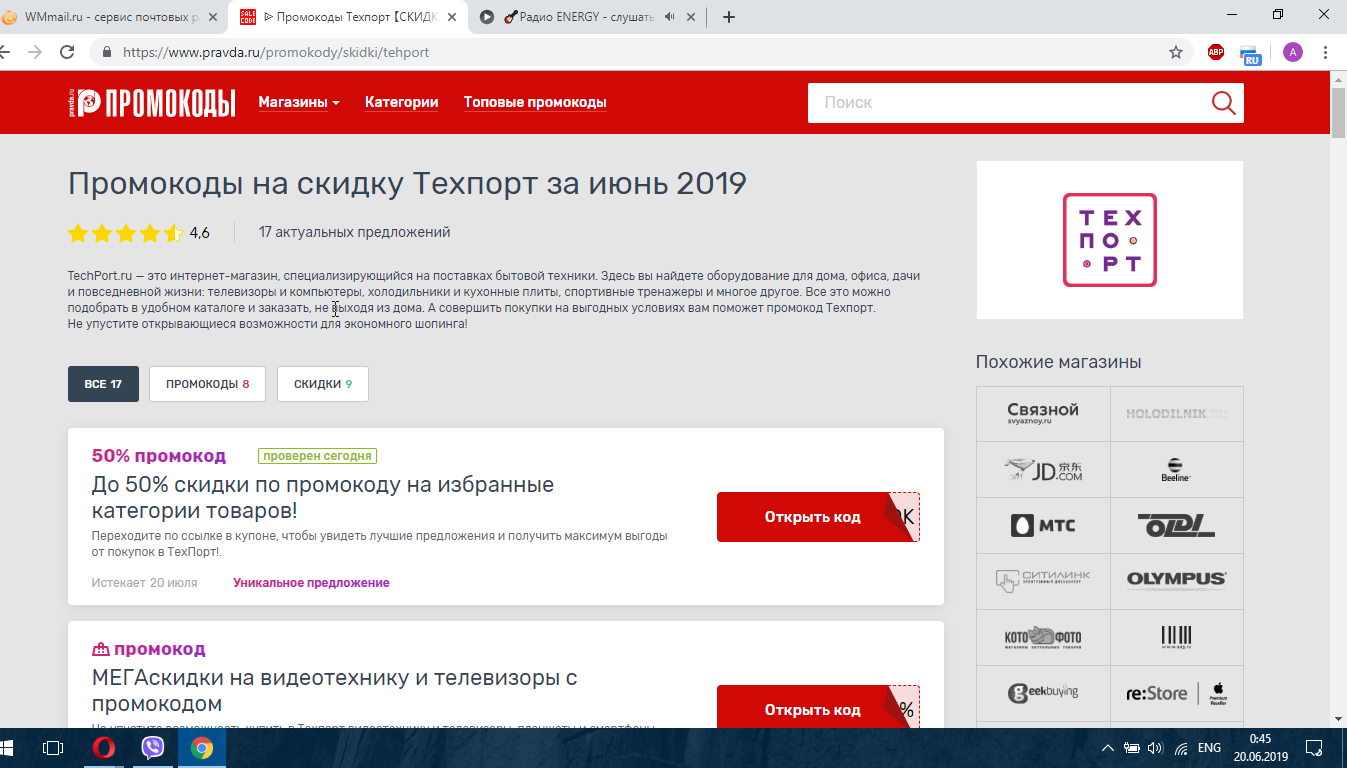This screenshot has width=1347, height=768.
Task: Bookmark page with star icon
Action: pos(1176,52)
